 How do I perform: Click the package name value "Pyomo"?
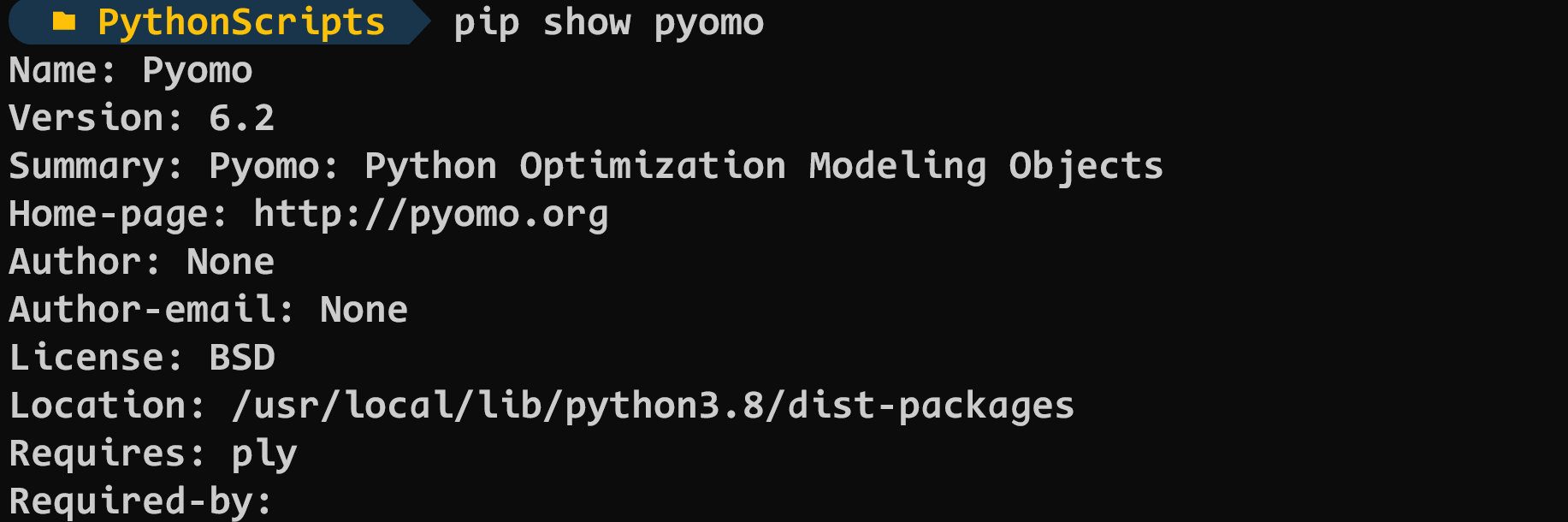click(197, 70)
